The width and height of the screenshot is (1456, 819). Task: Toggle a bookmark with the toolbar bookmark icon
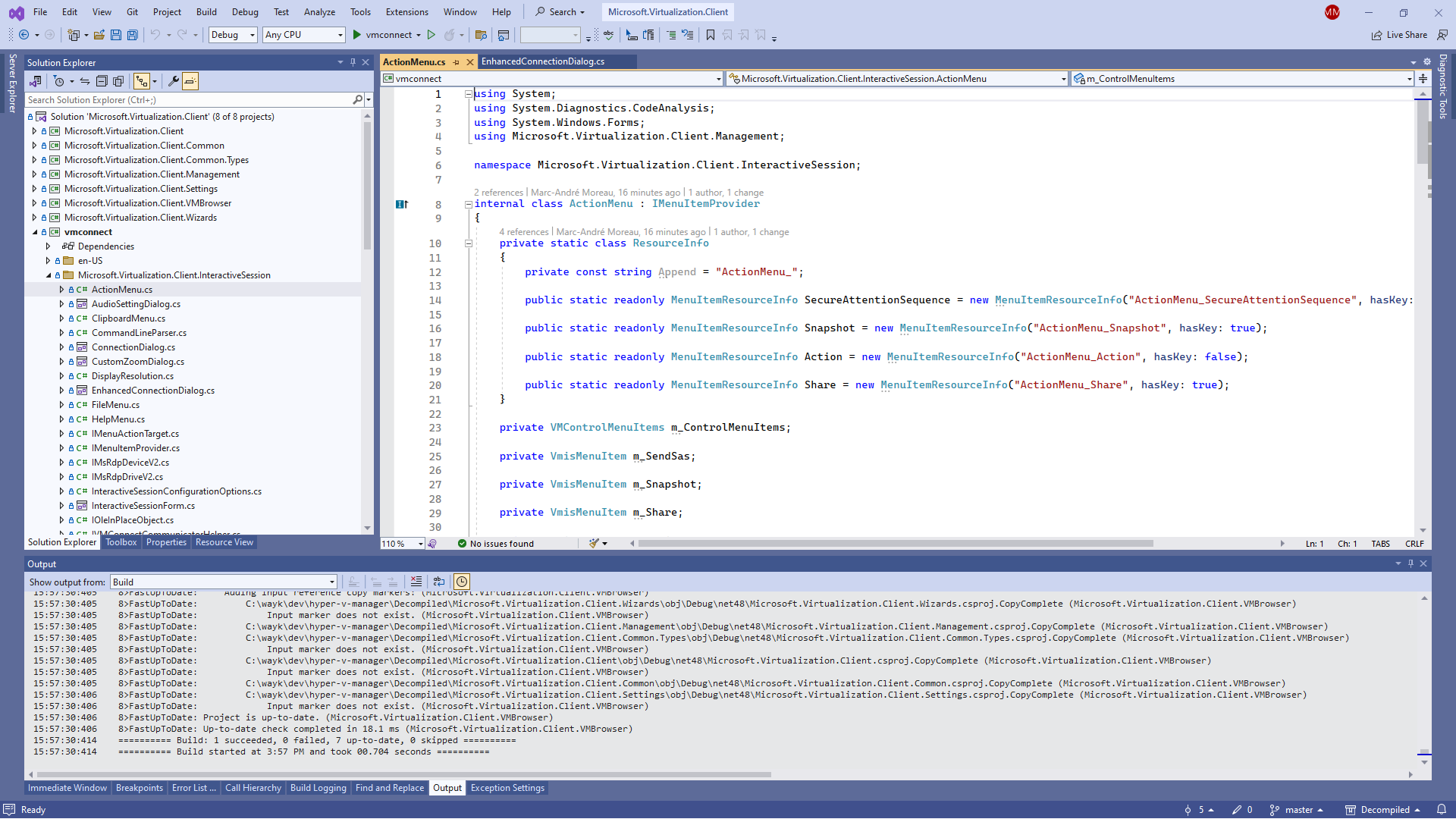pos(711,35)
